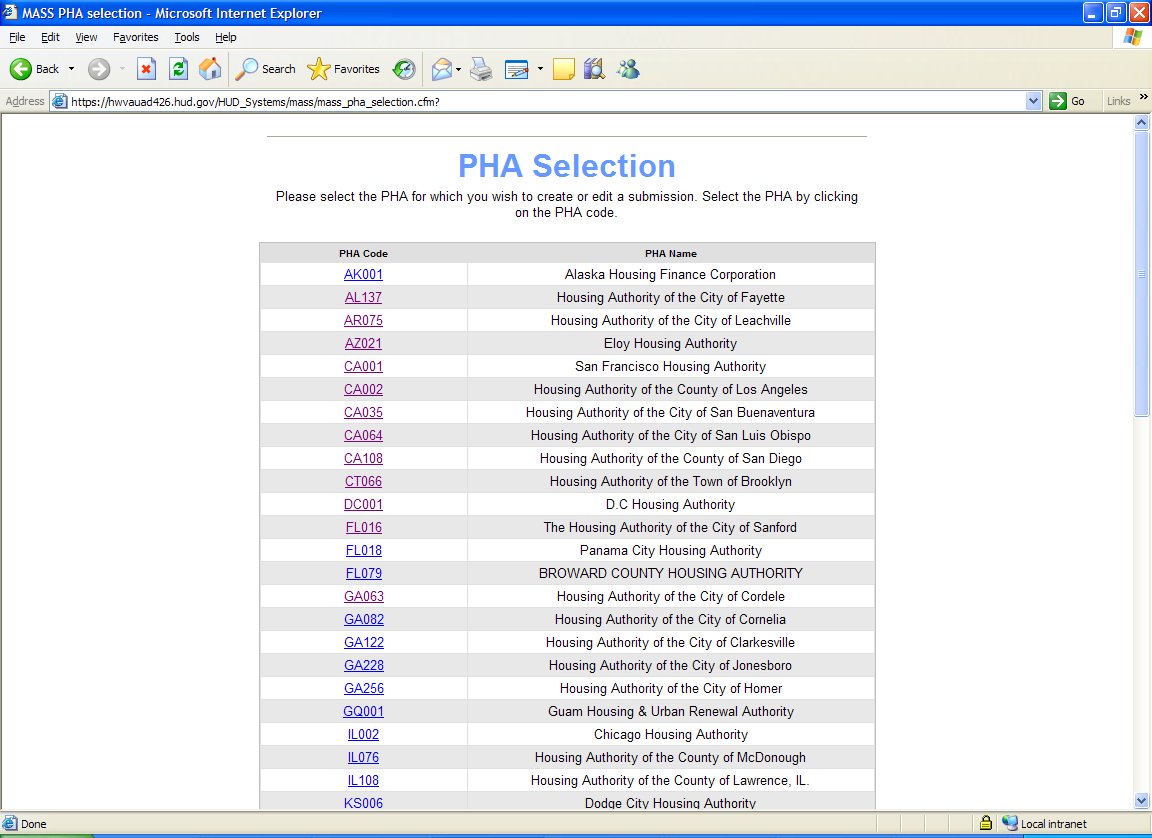The width and height of the screenshot is (1152, 838).
Task: Select PHA code GA082
Action: click(364, 619)
